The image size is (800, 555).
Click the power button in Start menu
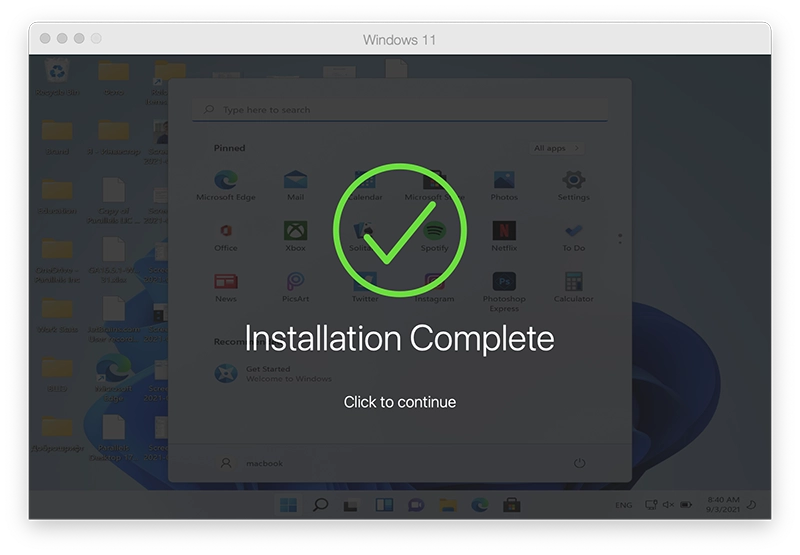click(x=579, y=463)
